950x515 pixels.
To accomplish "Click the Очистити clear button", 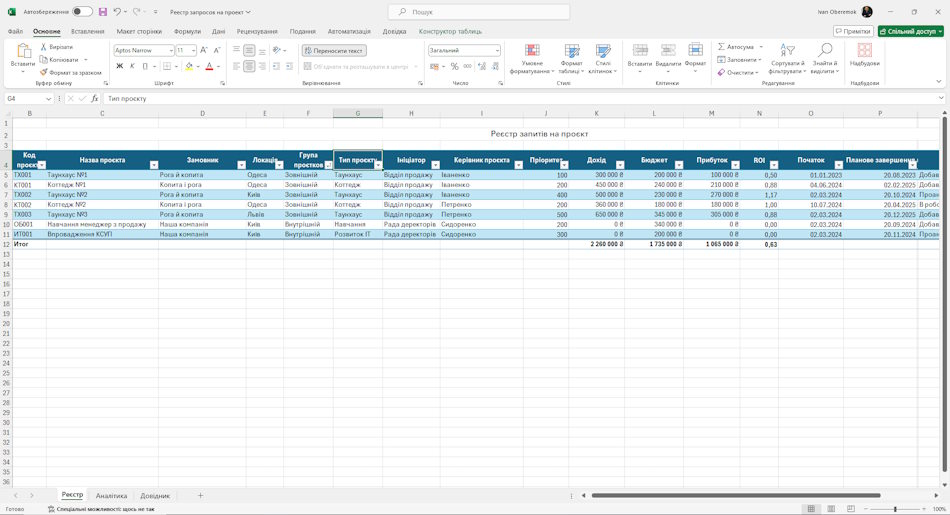I will [x=737, y=73].
